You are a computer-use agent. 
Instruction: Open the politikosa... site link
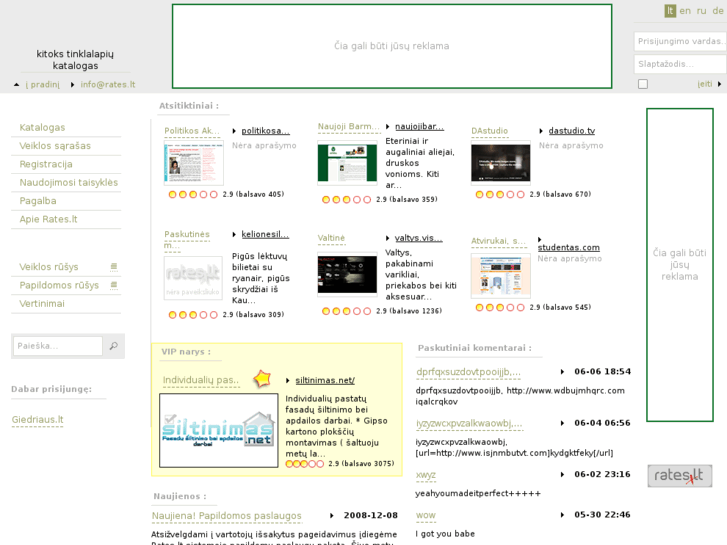(266, 131)
